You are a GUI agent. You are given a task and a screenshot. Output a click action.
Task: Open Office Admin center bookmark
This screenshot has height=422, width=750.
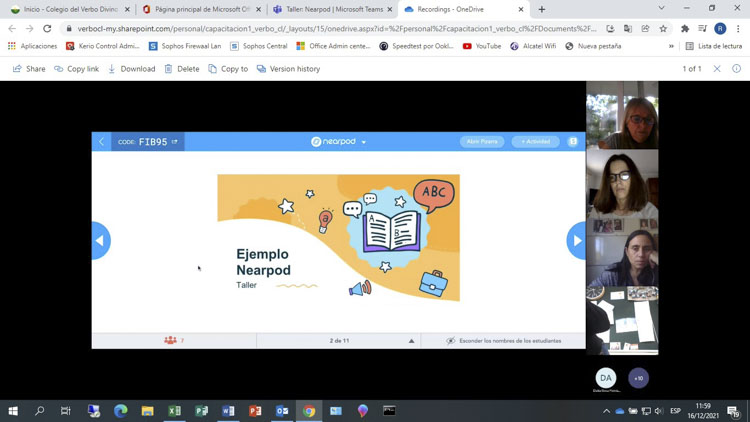coord(333,46)
